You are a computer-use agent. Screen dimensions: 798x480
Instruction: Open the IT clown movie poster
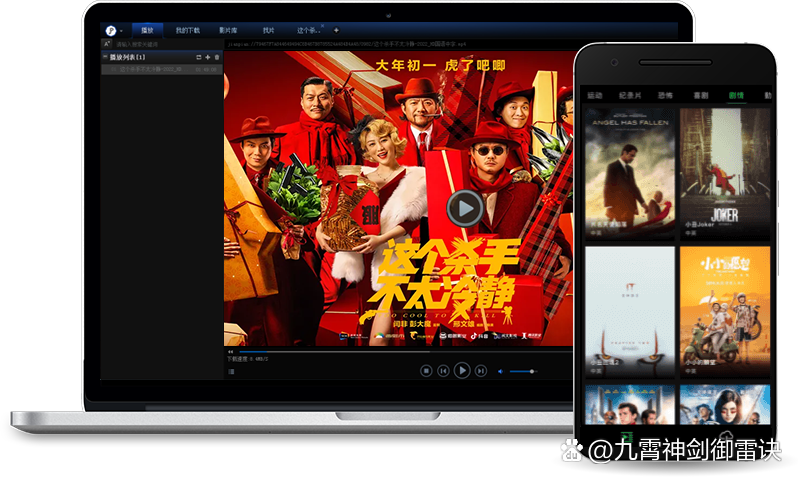[x=630, y=312]
